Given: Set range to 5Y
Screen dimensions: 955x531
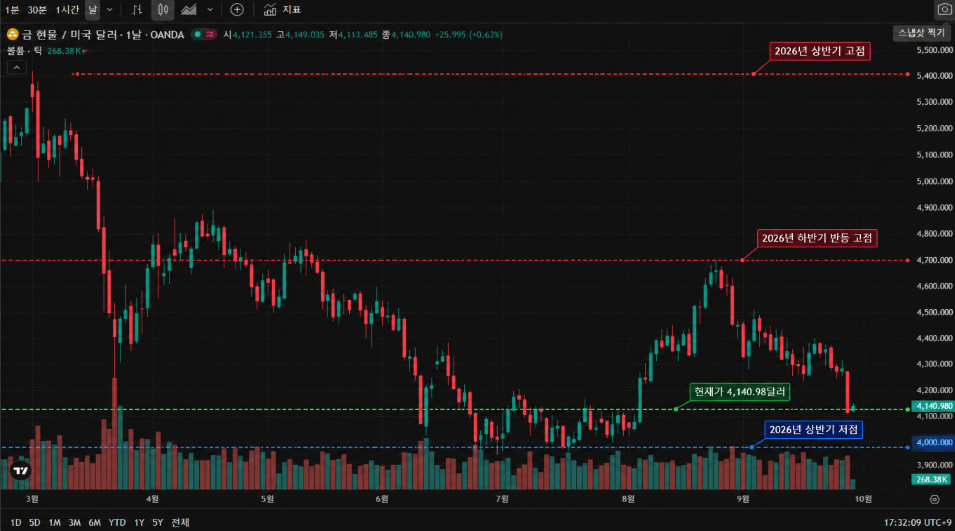Looking at the screenshot, I should [x=158, y=522].
